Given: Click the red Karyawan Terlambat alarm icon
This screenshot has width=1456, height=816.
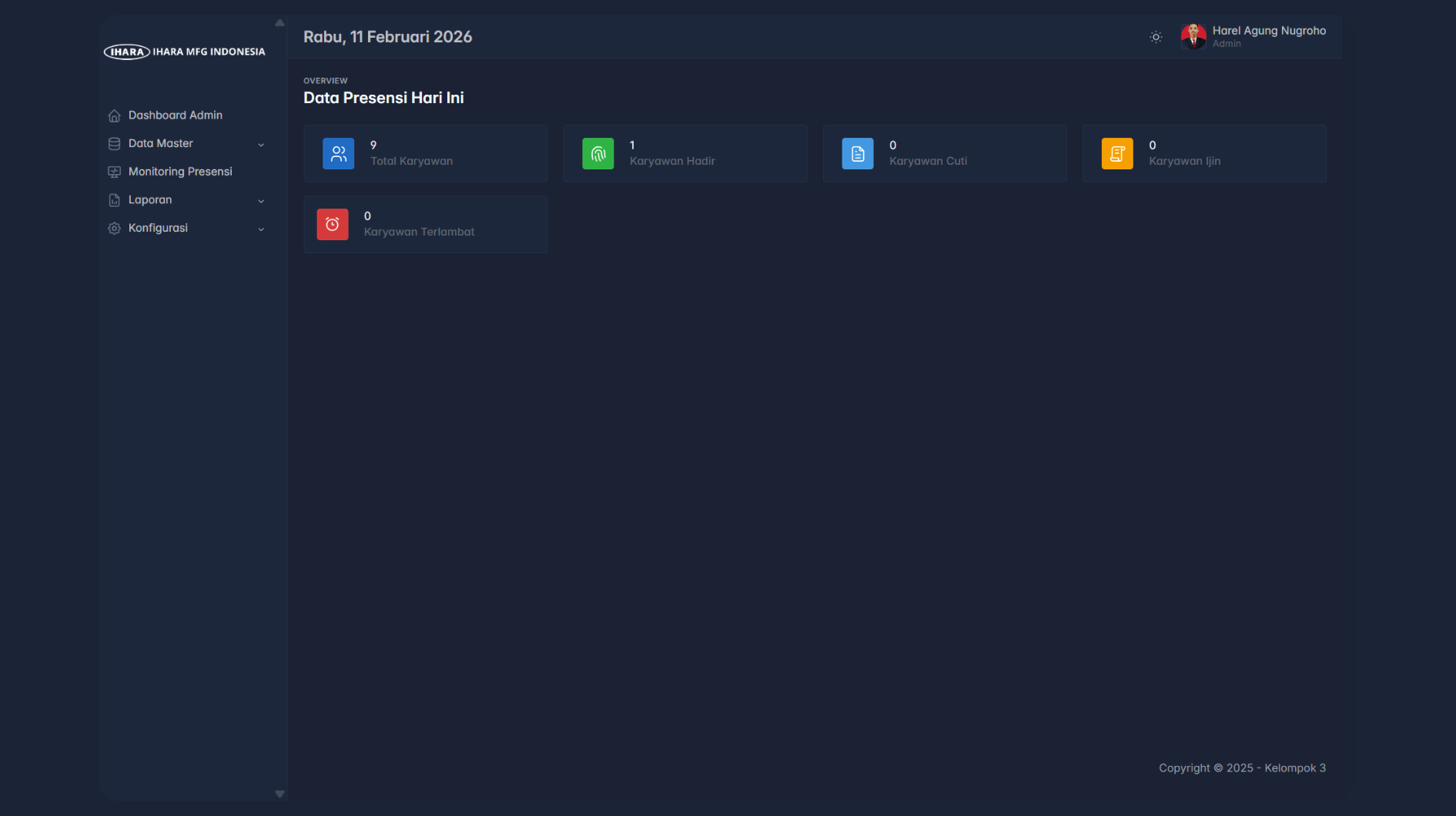Looking at the screenshot, I should 333,225.
